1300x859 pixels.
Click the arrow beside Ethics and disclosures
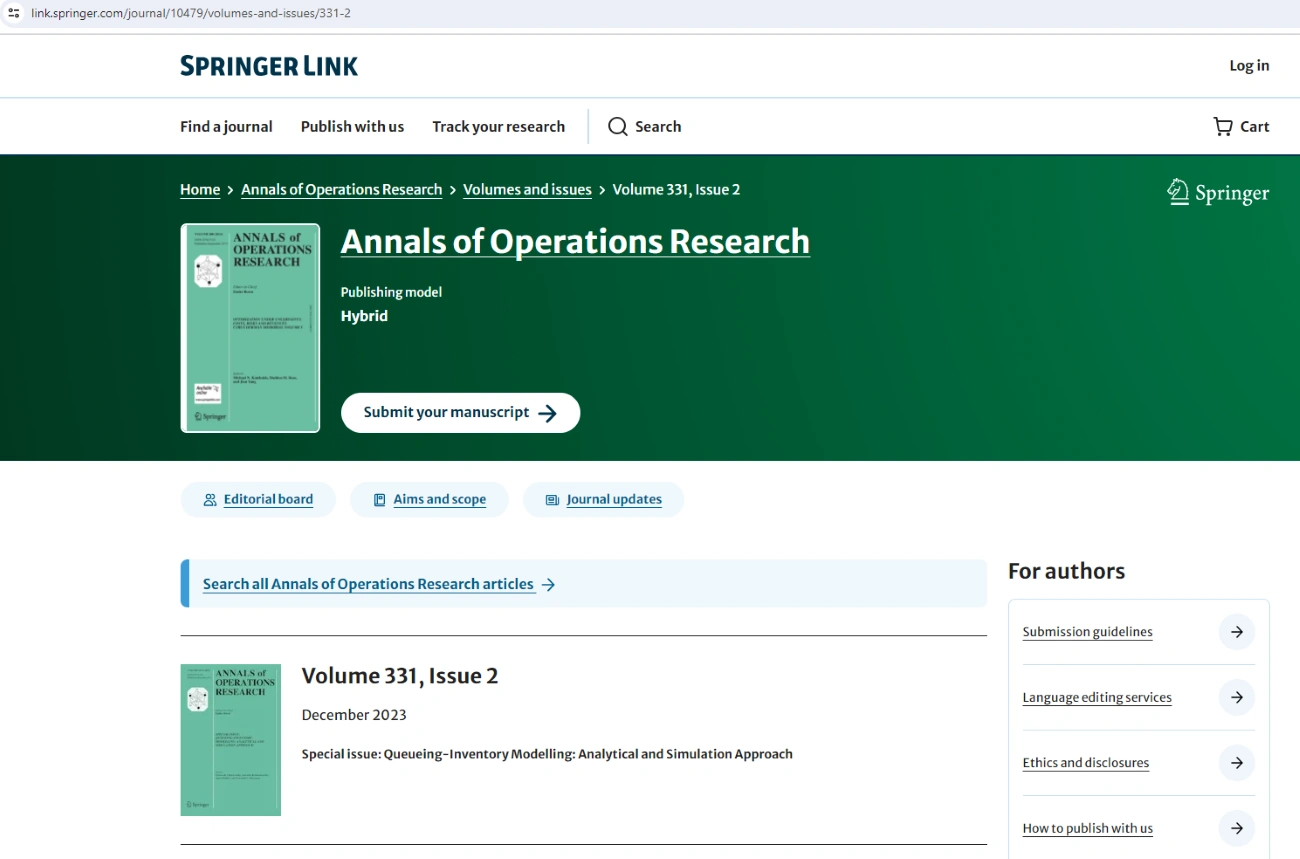click(x=1237, y=763)
